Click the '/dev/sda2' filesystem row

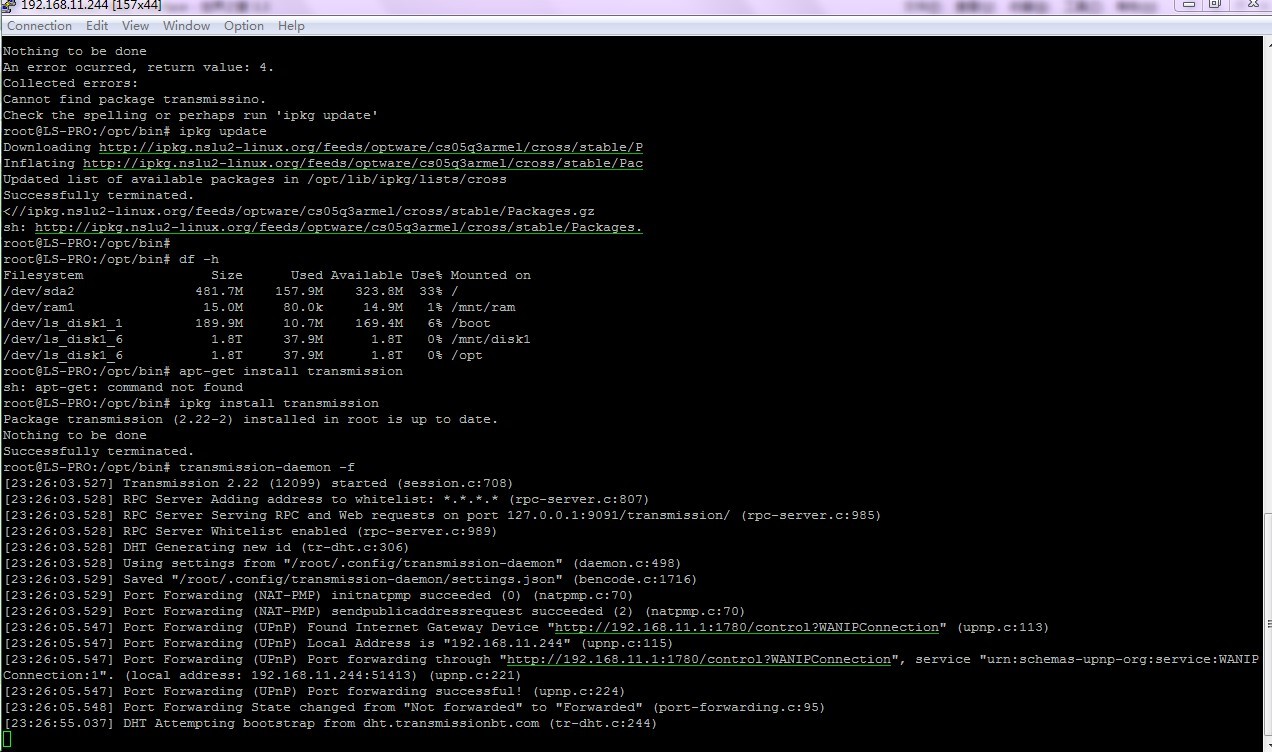231,292
